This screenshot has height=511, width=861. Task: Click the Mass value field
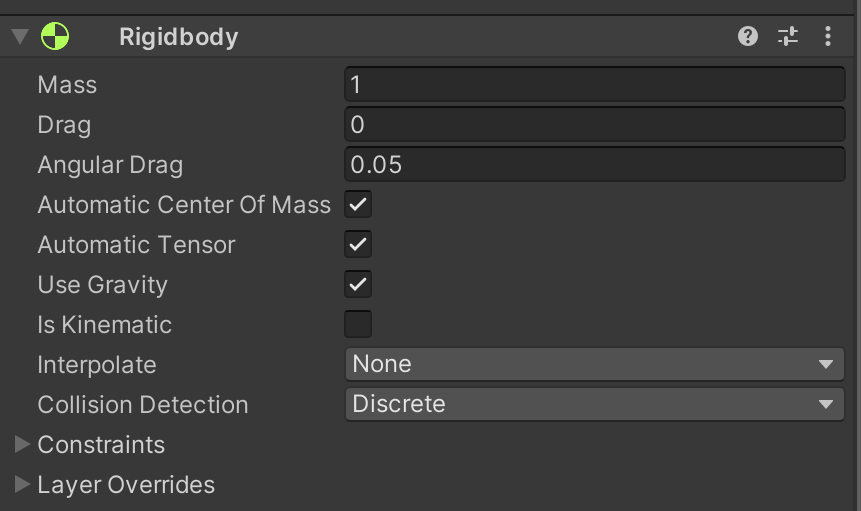(x=595, y=85)
